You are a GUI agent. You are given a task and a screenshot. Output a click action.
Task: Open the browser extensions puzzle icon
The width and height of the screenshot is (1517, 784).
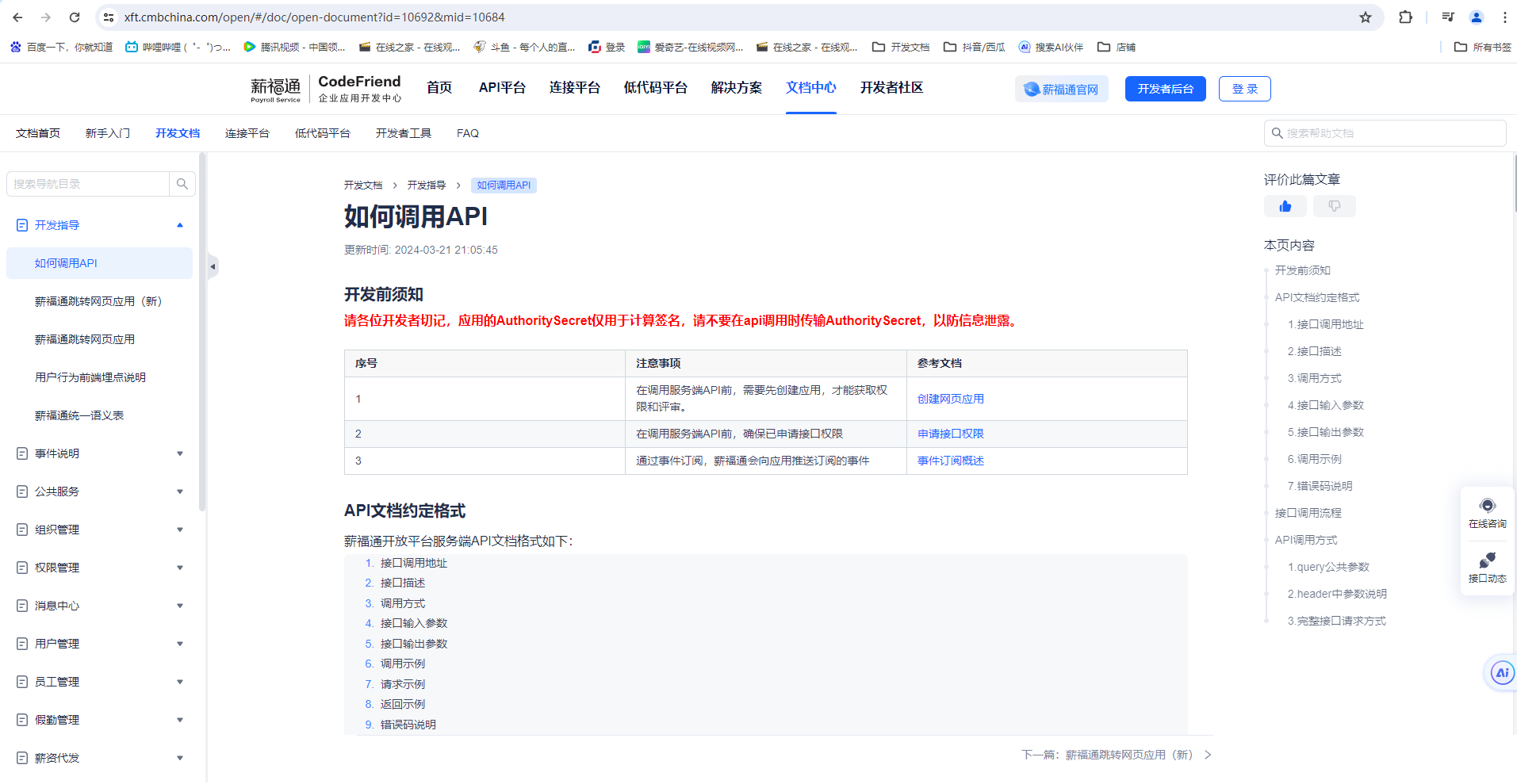point(1405,17)
